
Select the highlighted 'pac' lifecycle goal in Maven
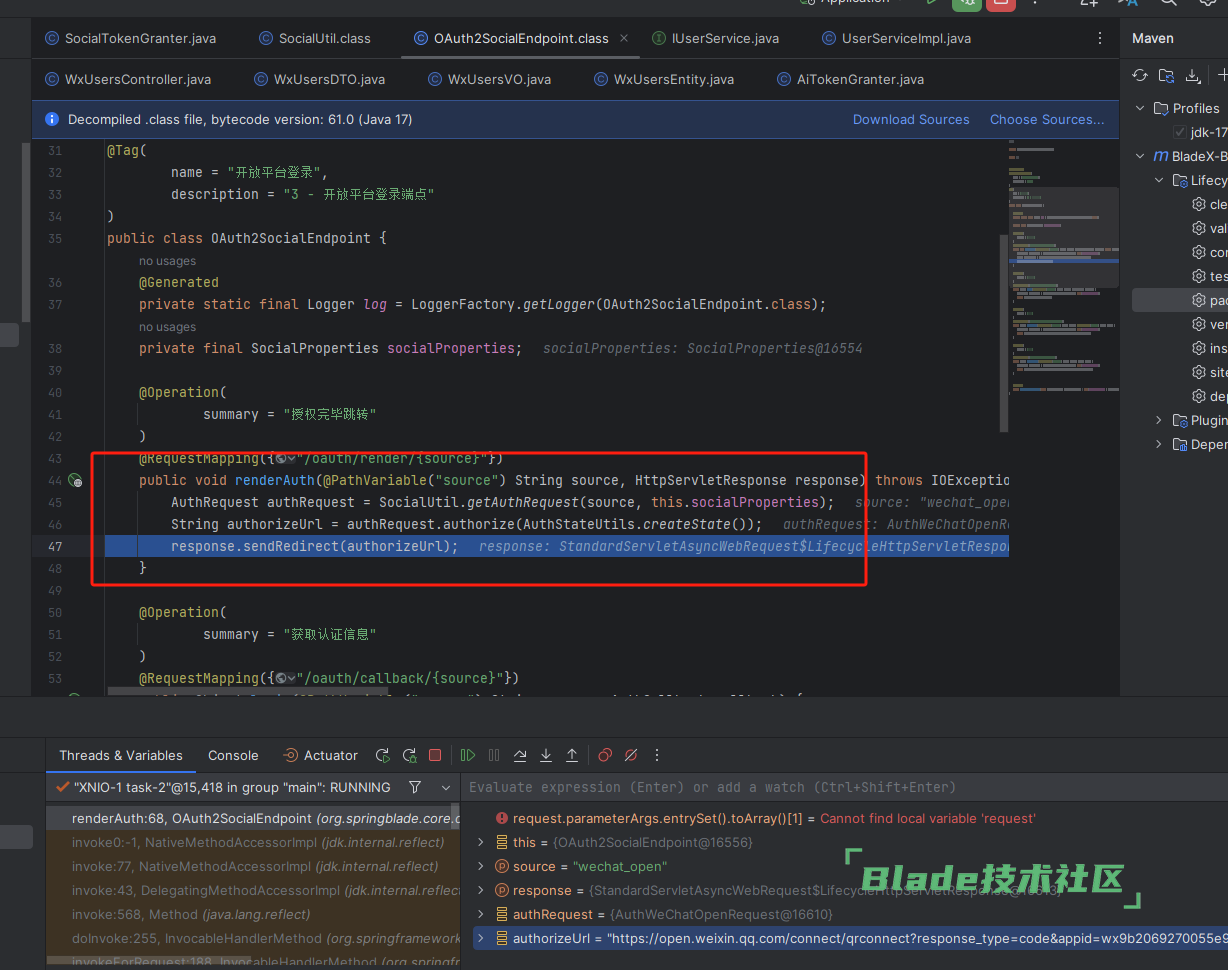(x=1180, y=300)
